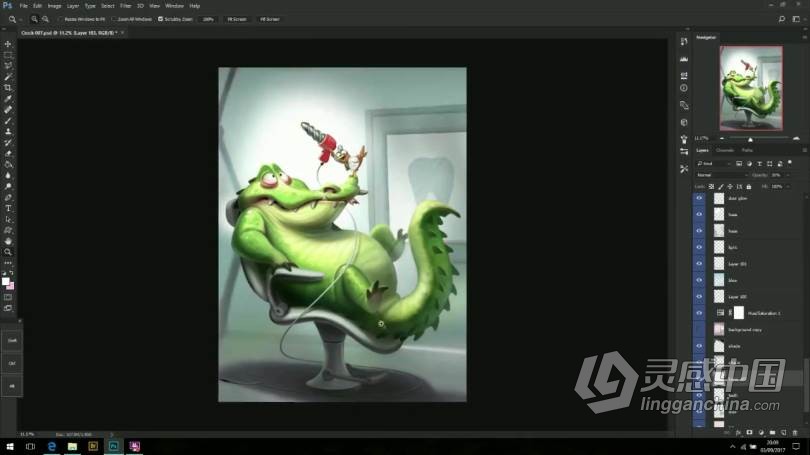Show the background copy layer
The width and height of the screenshot is (810, 455).
point(699,330)
